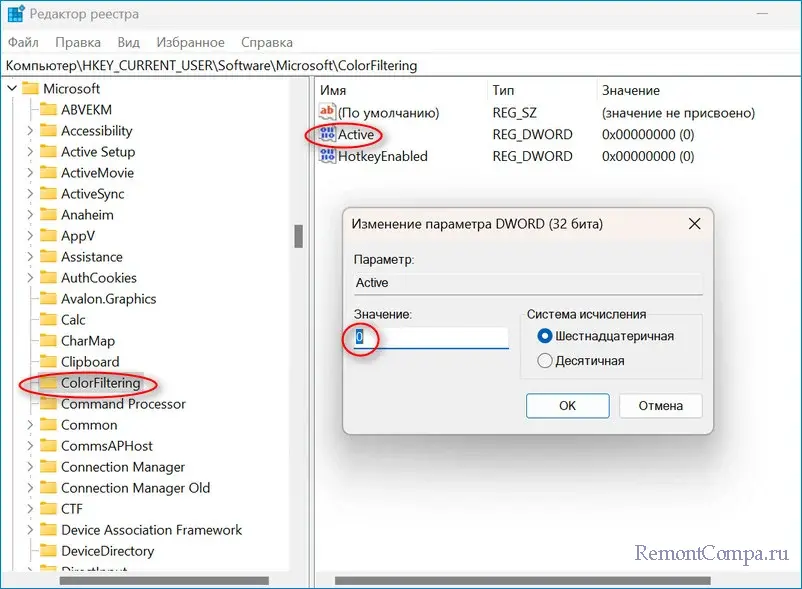
Task: Click the Active DWORD value icon
Action: pos(327,135)
